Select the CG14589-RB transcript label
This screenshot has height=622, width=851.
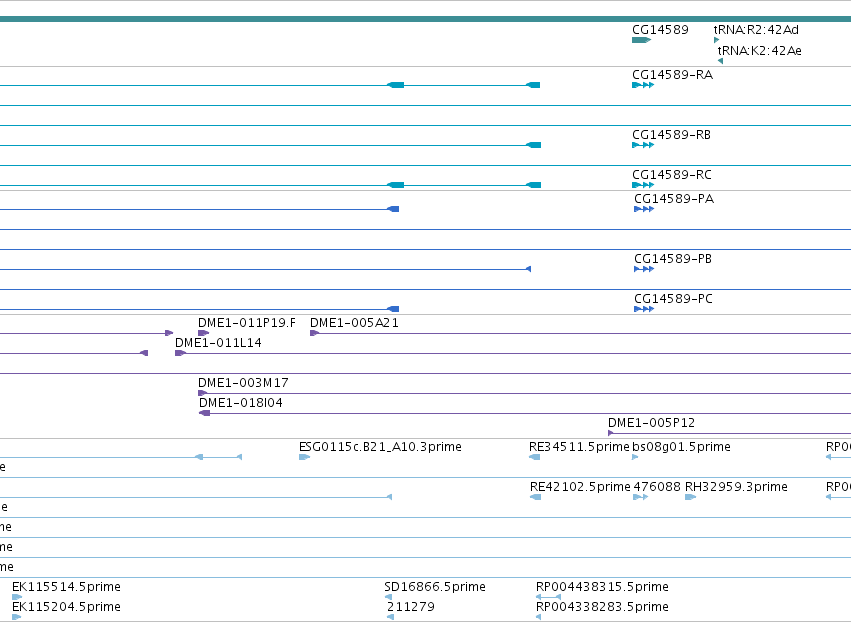tap(671, 135)
